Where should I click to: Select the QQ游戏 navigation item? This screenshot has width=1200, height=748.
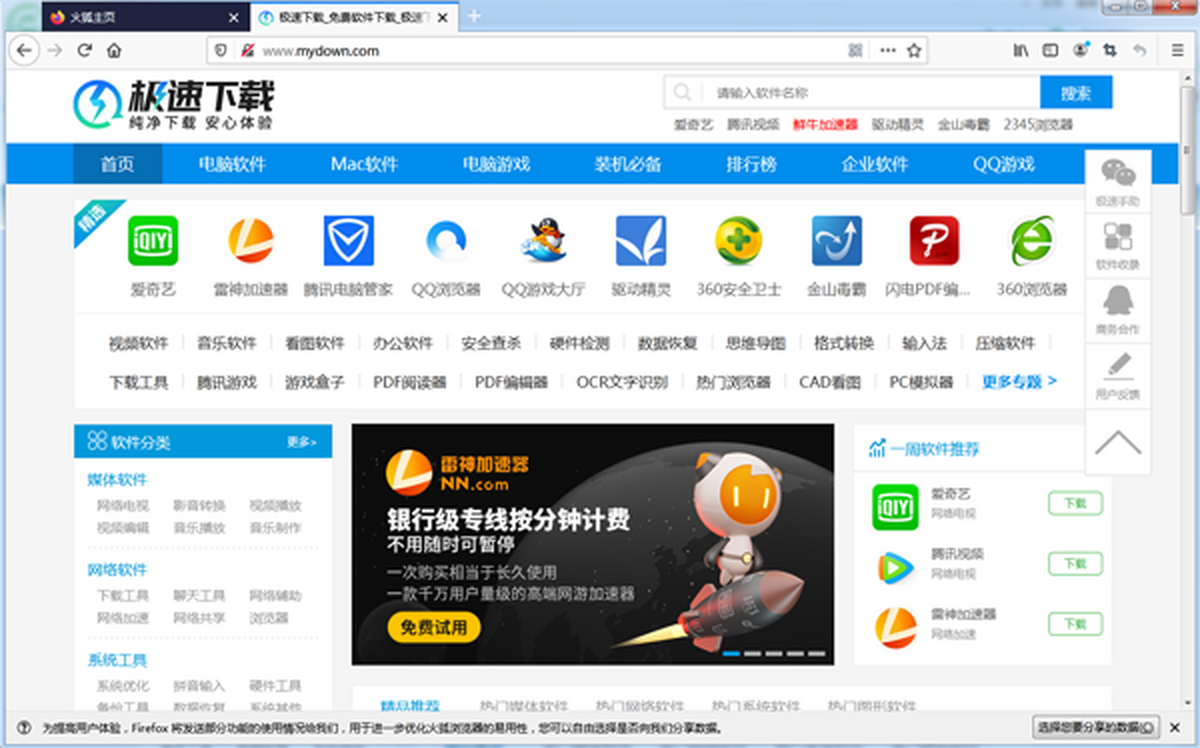click(x=1003, y=164)
